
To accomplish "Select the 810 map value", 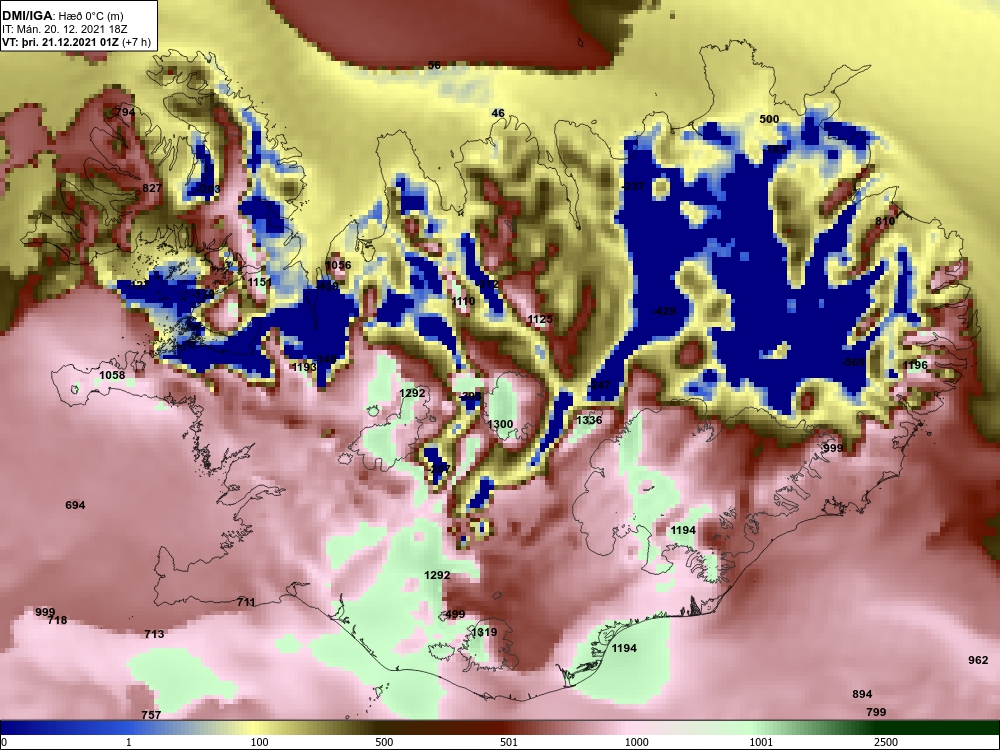I will coord(885,221).
